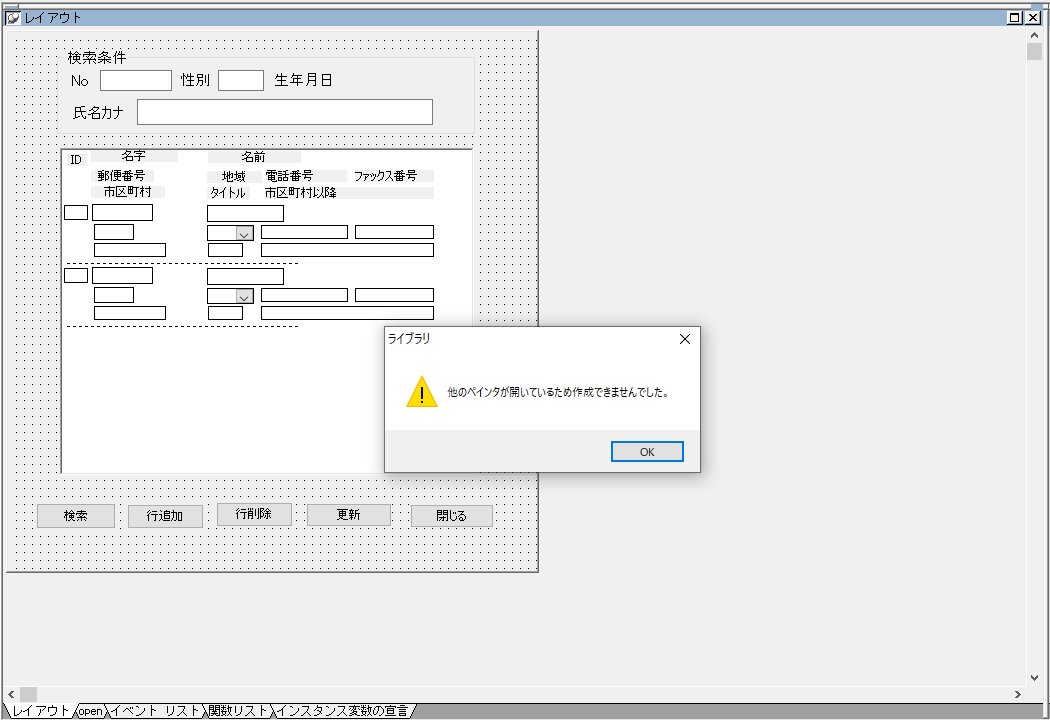Click the 更新 button
Image resolution: width=1050 pixels, height=721 pixels.
click(x=348, y=515)
